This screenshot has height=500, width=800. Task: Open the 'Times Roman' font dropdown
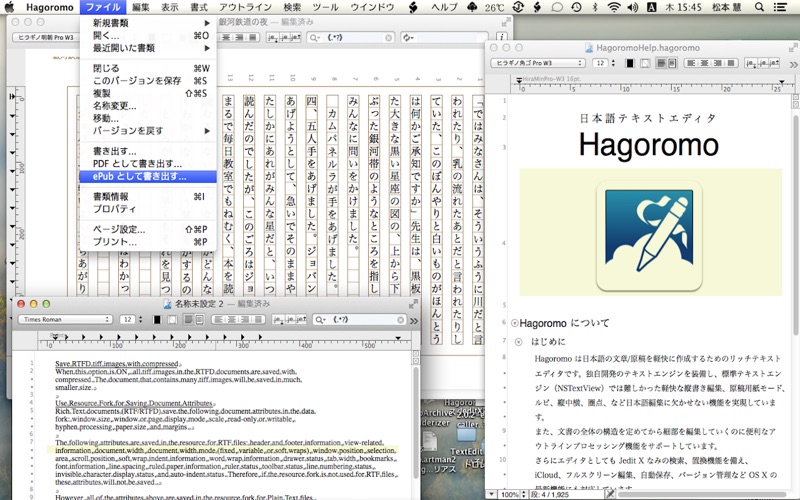[65, 319]
